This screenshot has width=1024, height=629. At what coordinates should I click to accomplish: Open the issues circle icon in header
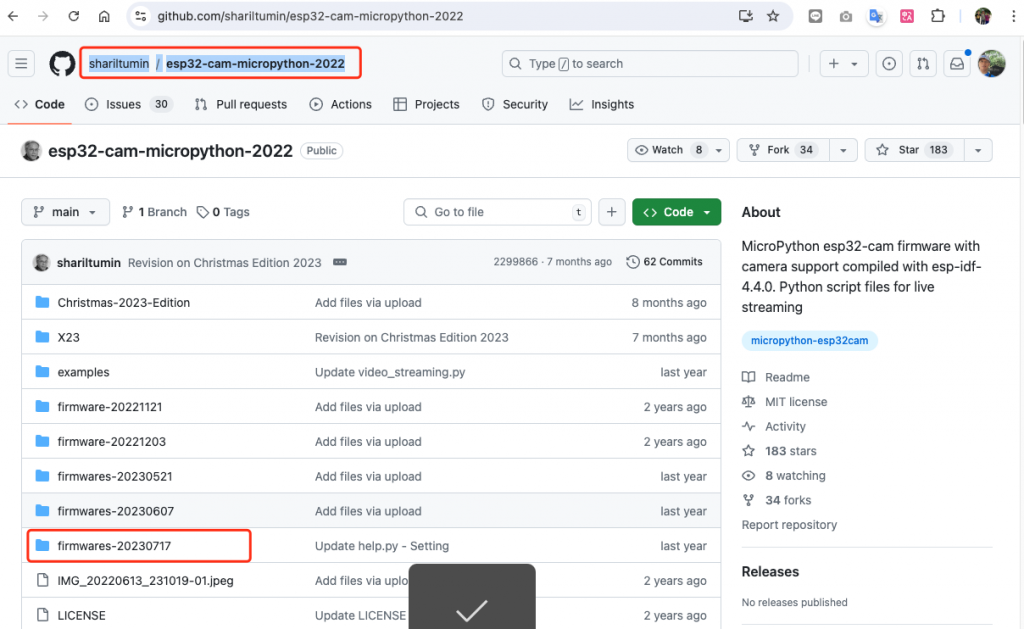tap(889, 63)
